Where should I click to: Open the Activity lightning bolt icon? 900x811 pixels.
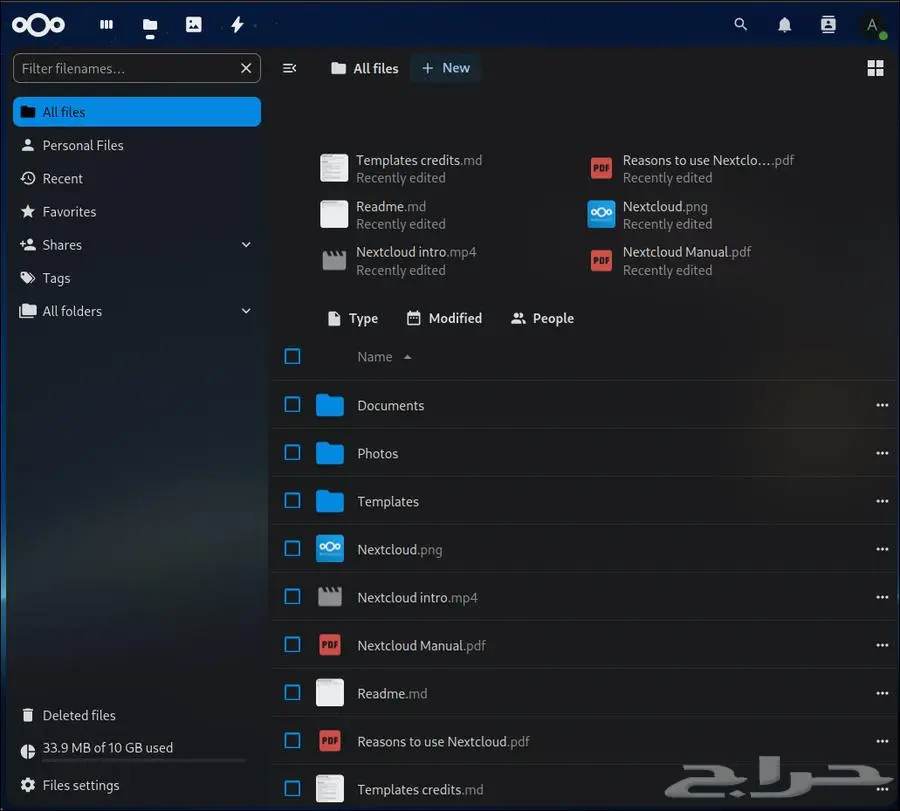[237, 25]
